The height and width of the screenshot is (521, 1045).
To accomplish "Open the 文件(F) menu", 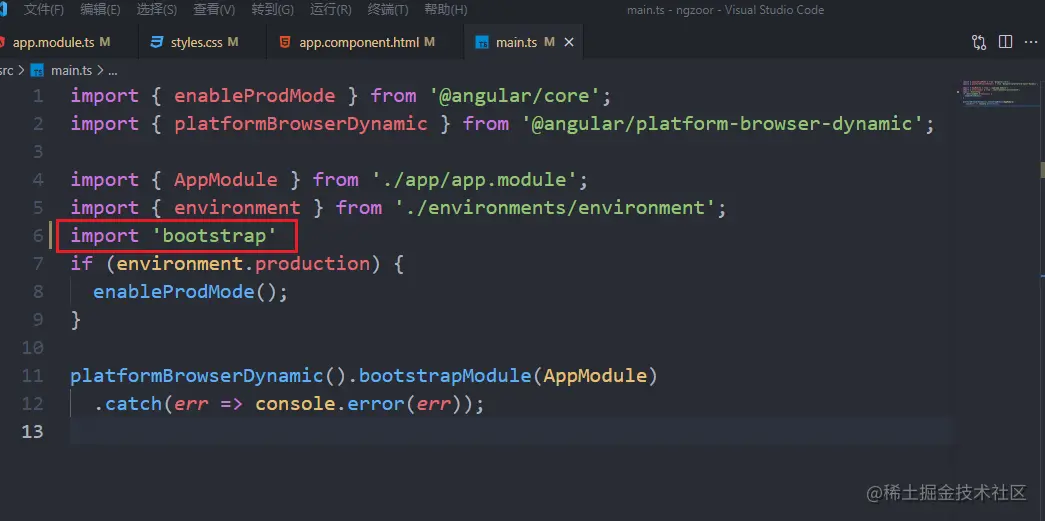I will click(x=43, y=10).
